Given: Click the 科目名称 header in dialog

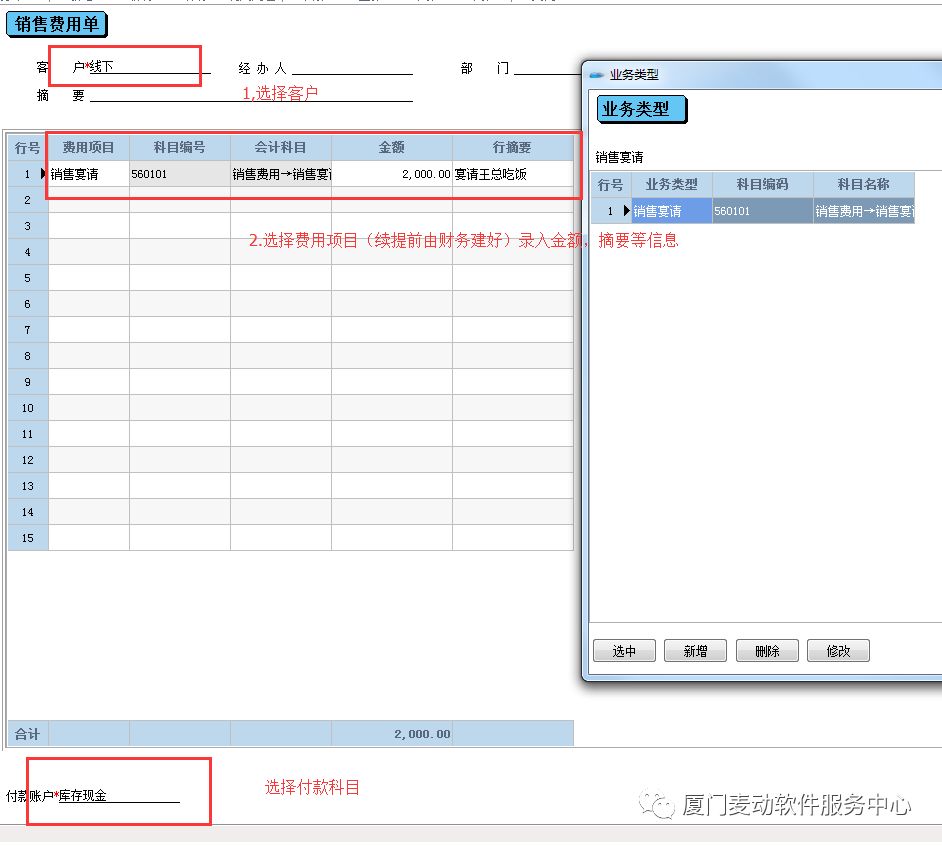Looking at the screenshot, I should pos(863,185).
